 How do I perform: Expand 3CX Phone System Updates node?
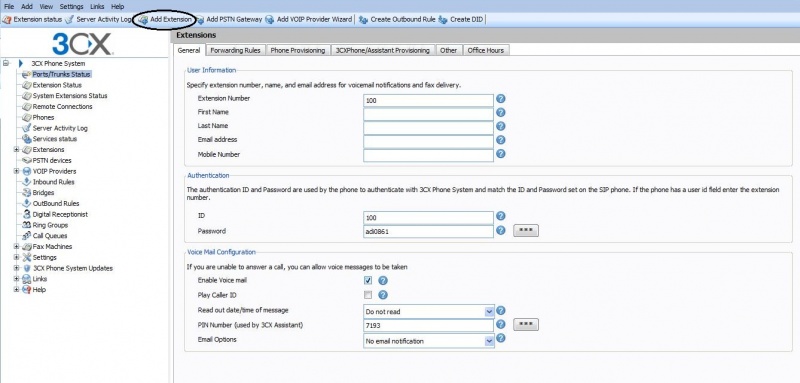16,268
